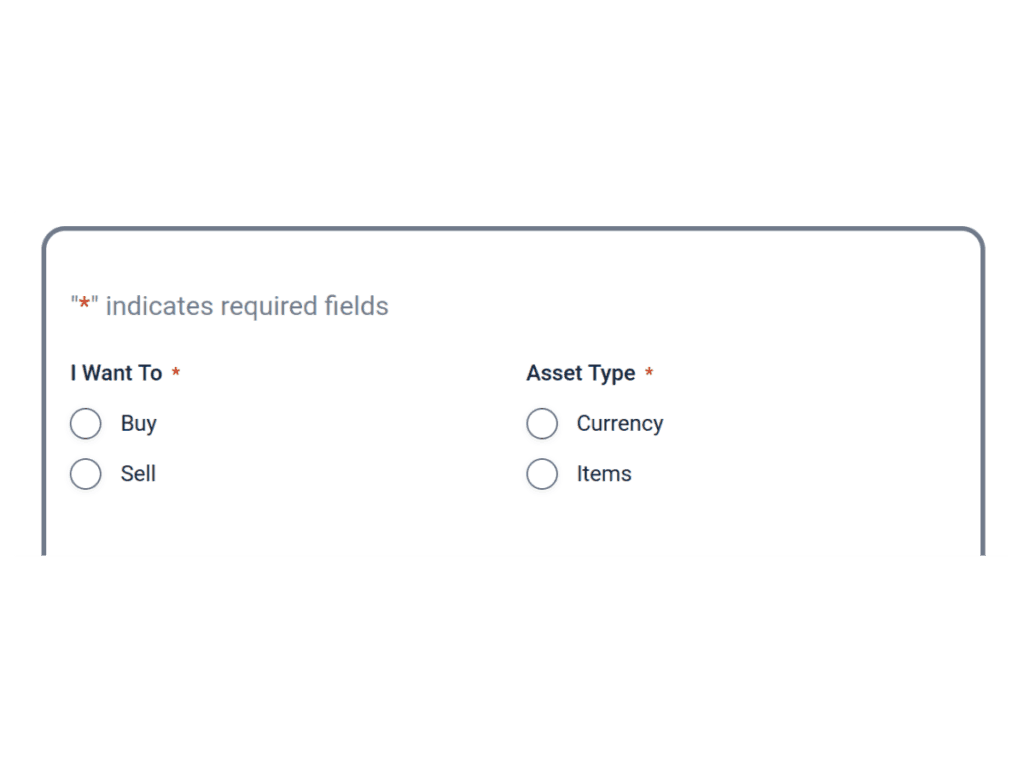Click the red asterisk beside "Asset Type"

(x=649, y=374)
